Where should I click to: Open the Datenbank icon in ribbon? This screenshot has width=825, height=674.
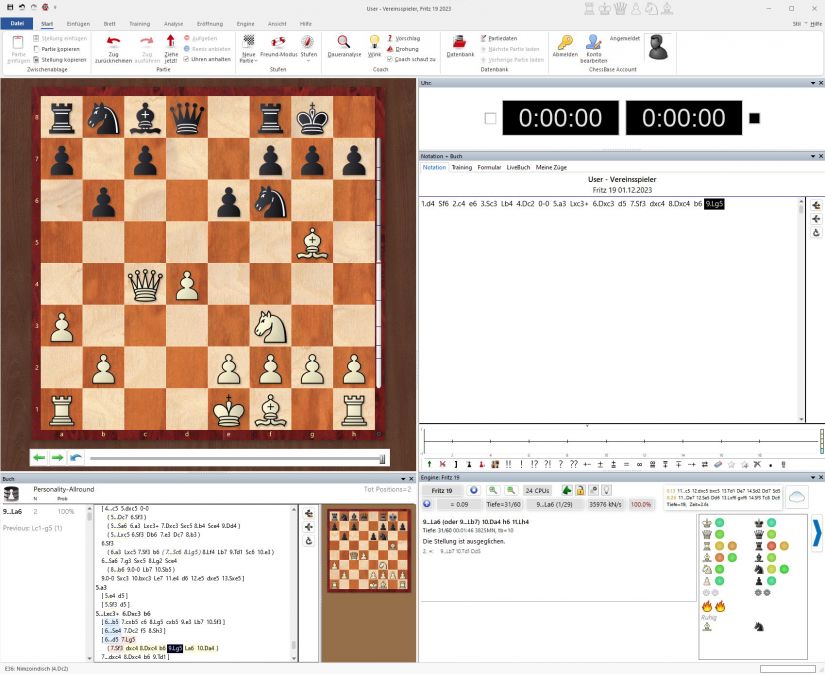click(x=460, y=41)
